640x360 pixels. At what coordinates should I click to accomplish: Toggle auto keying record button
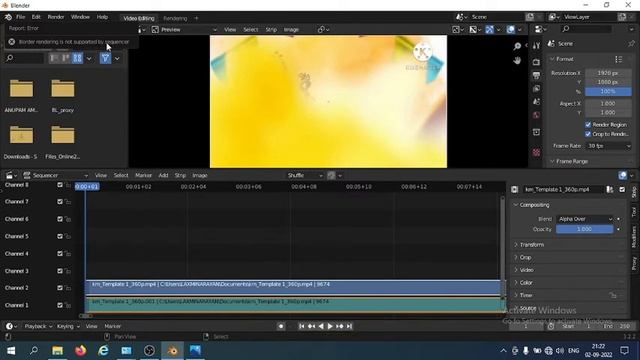pos(281,326)
